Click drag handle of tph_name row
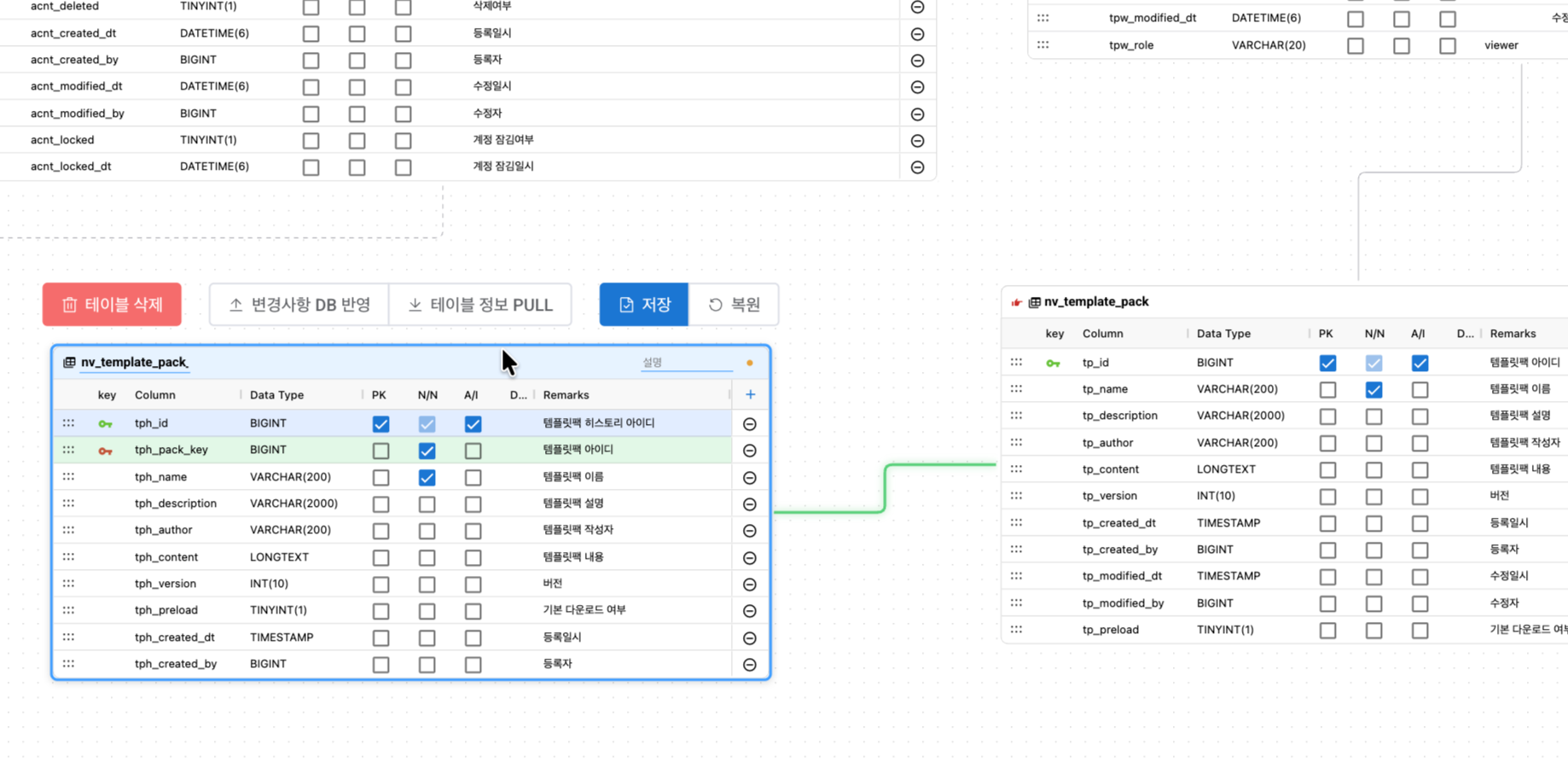This screenshot has width=1568, height=762. [x=68, y=477]
